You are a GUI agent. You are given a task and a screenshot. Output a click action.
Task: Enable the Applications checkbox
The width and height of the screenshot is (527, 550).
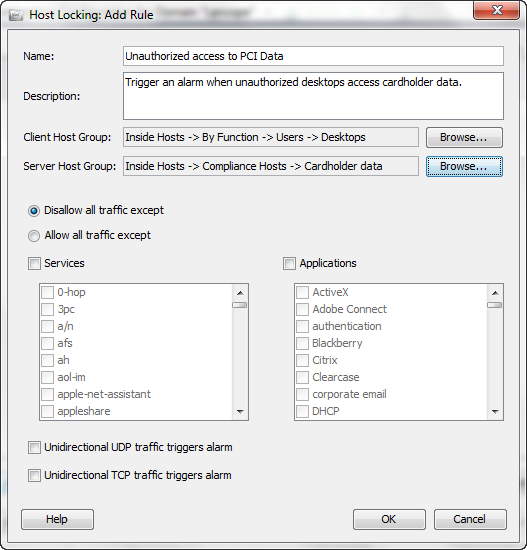coord(289,263)
